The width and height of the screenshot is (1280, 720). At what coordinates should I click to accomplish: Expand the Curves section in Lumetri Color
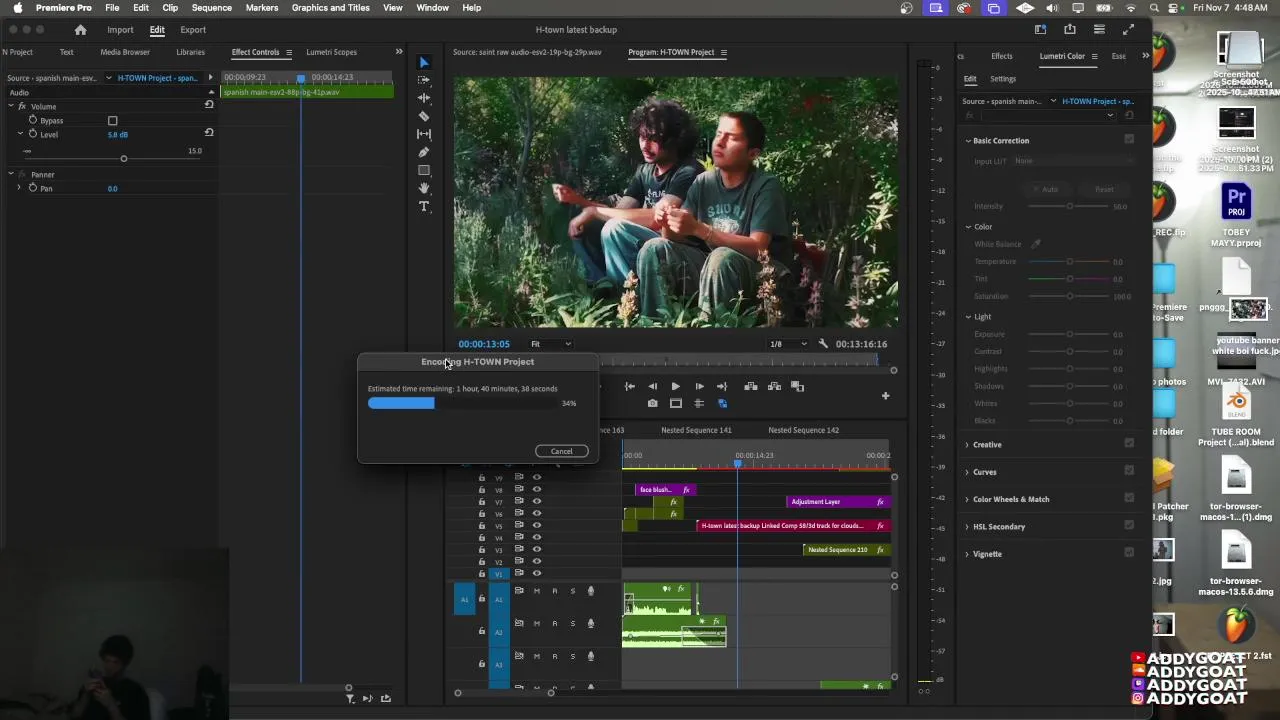tap(984, 472)
